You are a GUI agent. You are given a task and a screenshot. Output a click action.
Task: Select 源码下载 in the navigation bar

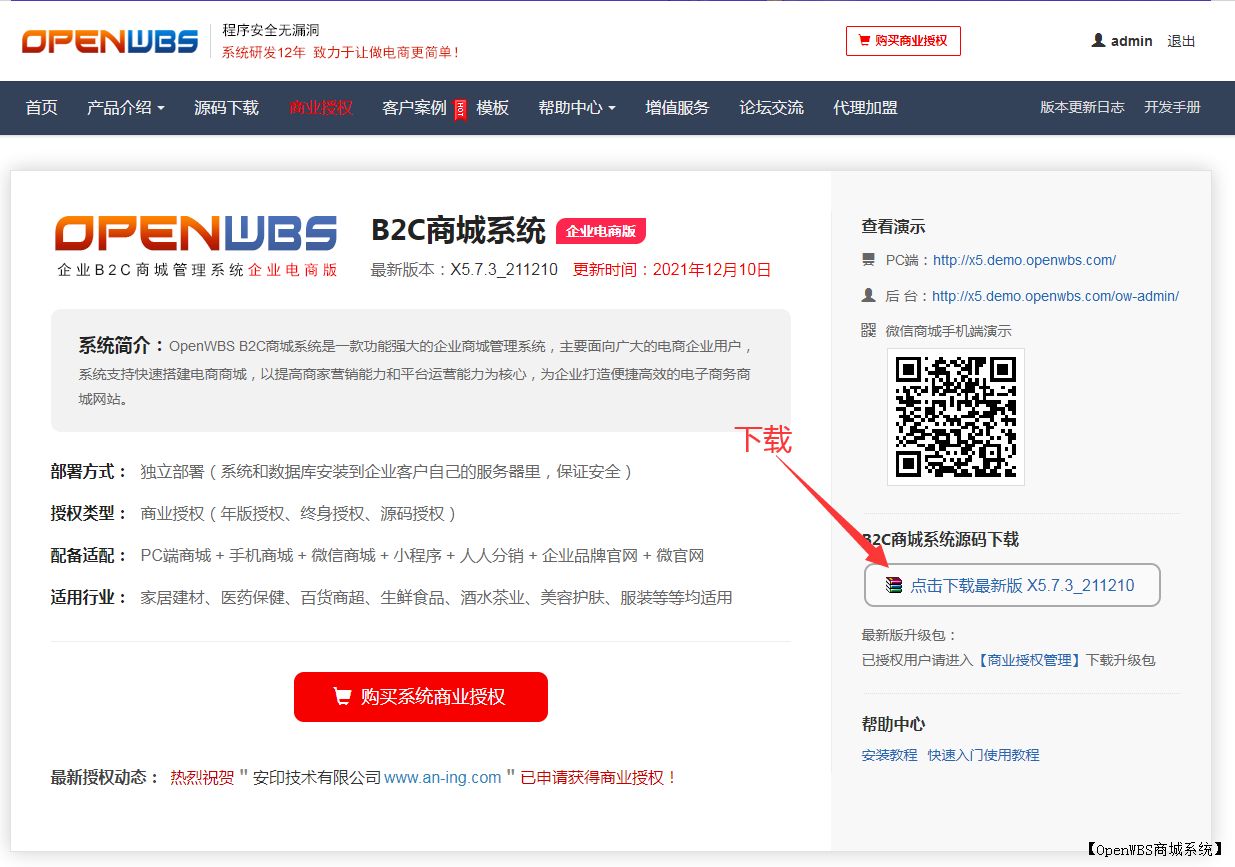(226, 107)
